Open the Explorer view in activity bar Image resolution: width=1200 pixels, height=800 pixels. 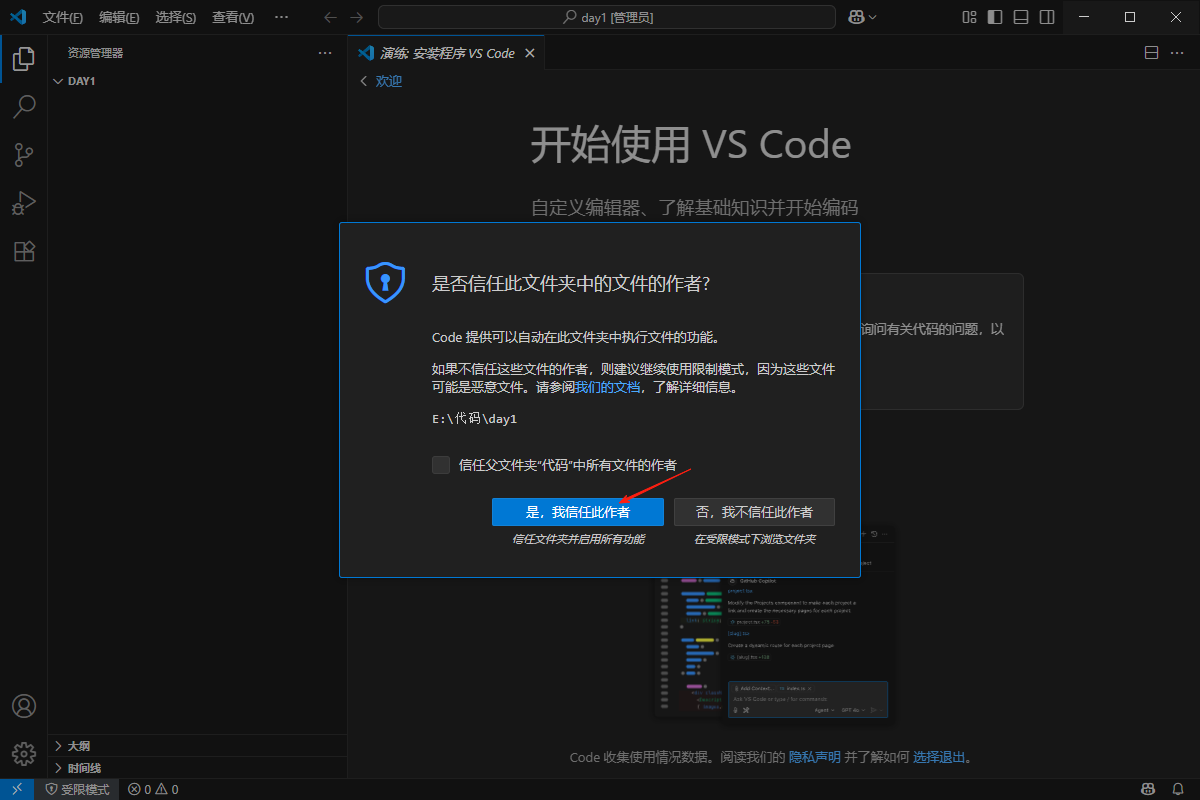[24, 59]
